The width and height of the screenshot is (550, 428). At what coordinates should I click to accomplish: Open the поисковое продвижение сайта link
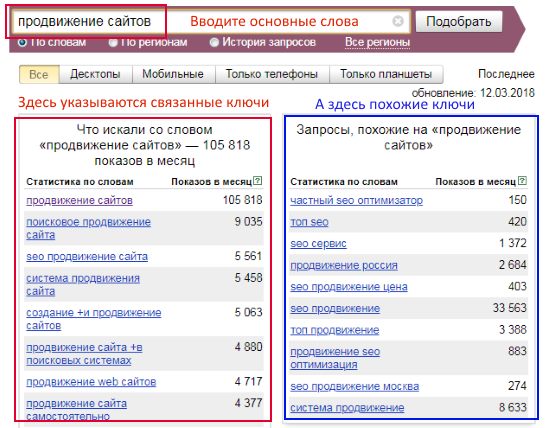[x=88, y=228]
